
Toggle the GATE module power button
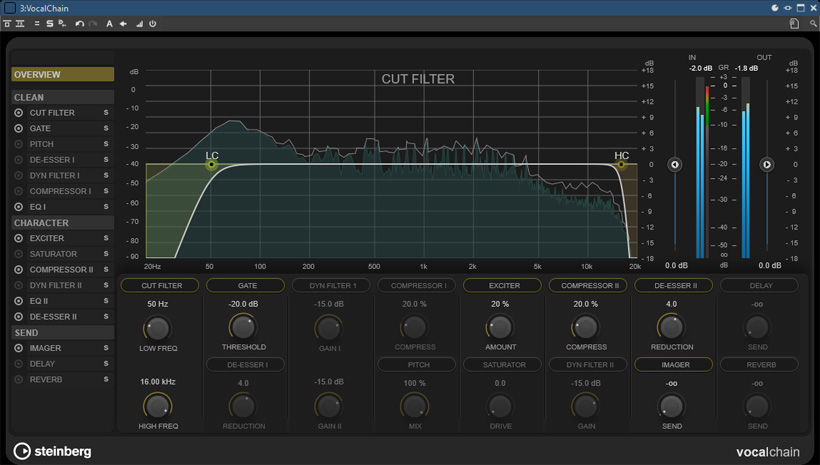coord(19,128)
